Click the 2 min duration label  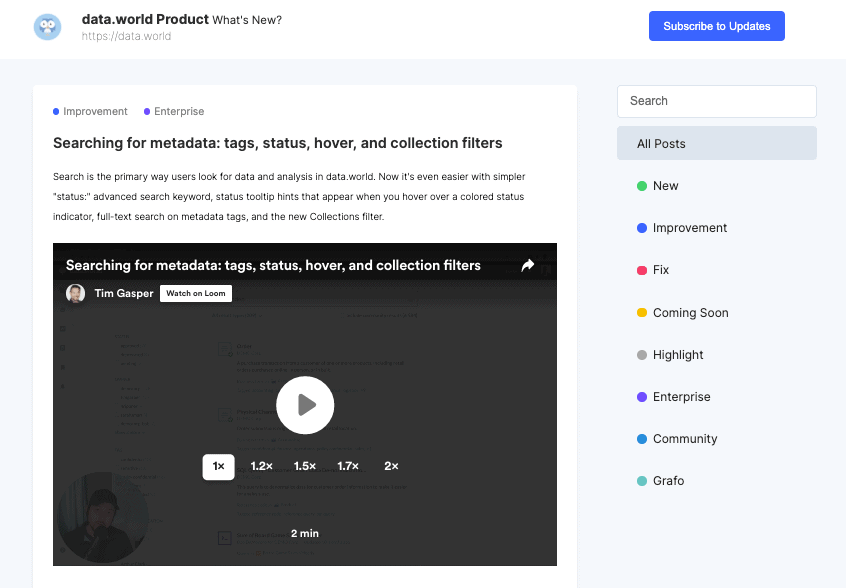click(305, 534)
